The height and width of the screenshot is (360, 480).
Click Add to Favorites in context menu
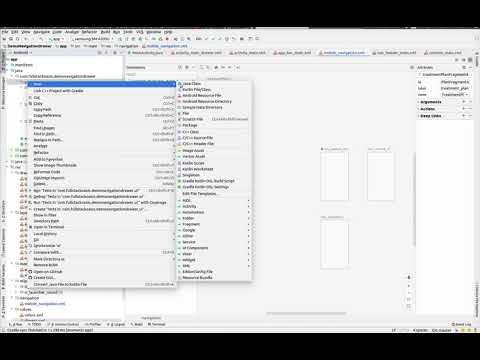pyautogui.click(x=101, y=159)
